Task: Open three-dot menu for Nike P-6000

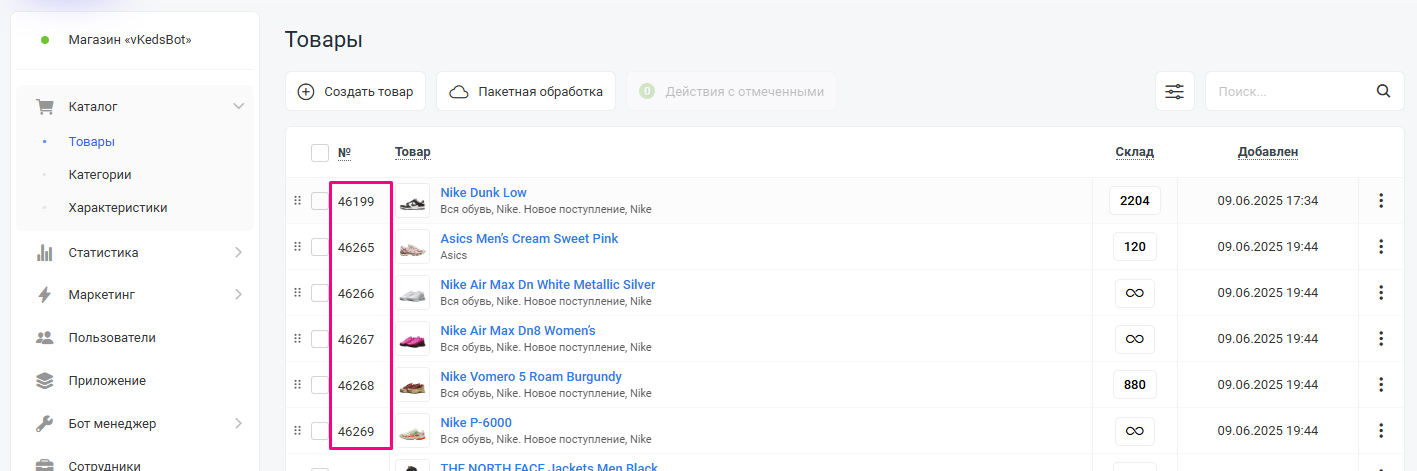Action: [x=1381, y=431]
